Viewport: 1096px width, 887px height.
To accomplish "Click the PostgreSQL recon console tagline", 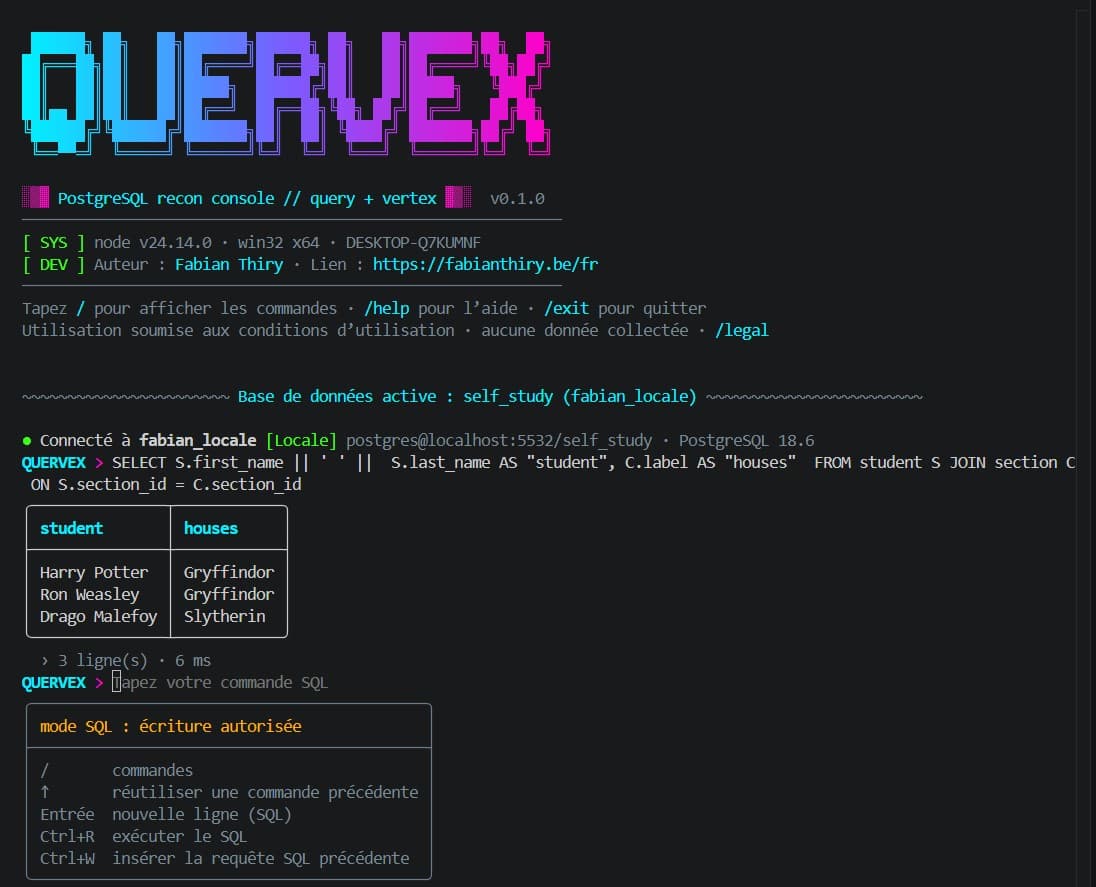I will [x=247, y=199].
